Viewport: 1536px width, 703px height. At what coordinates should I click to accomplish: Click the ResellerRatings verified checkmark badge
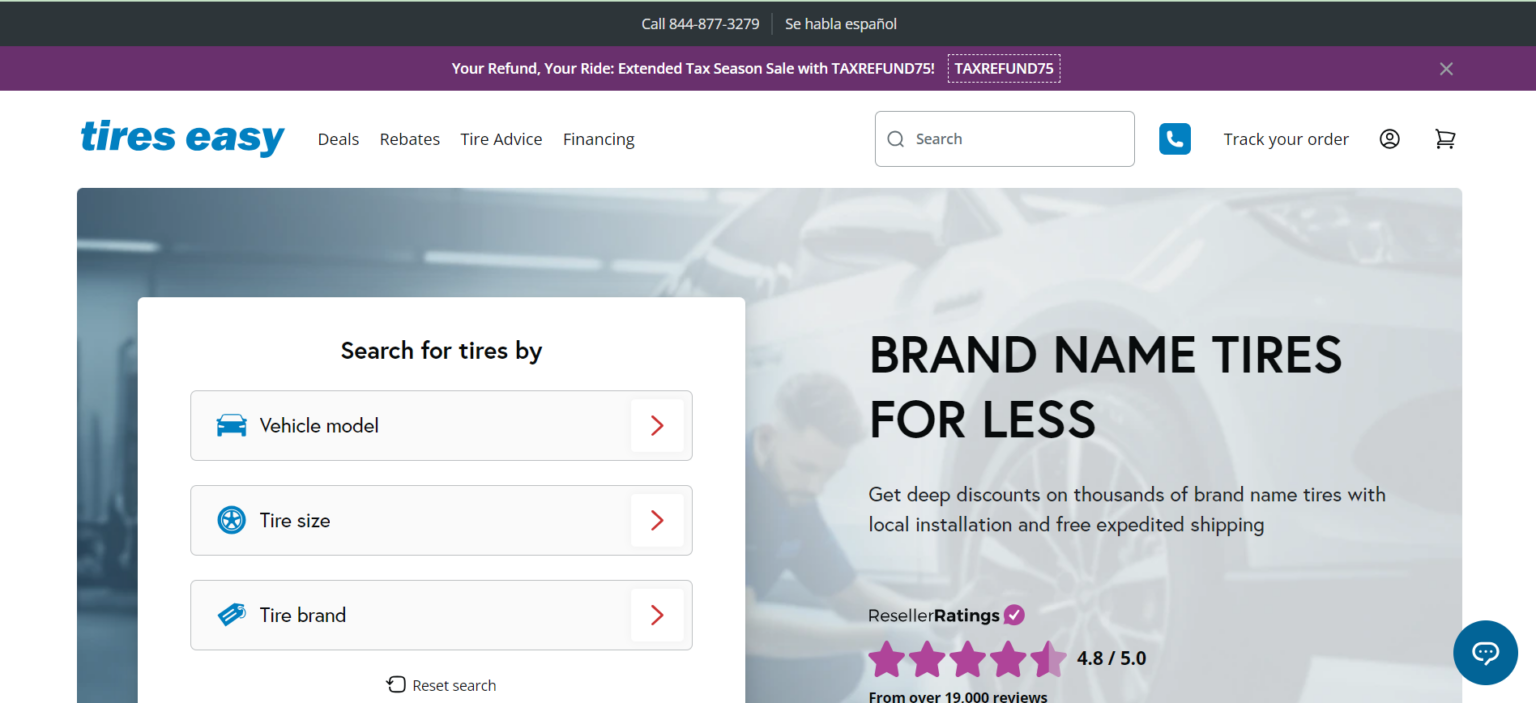point(1014,614)
